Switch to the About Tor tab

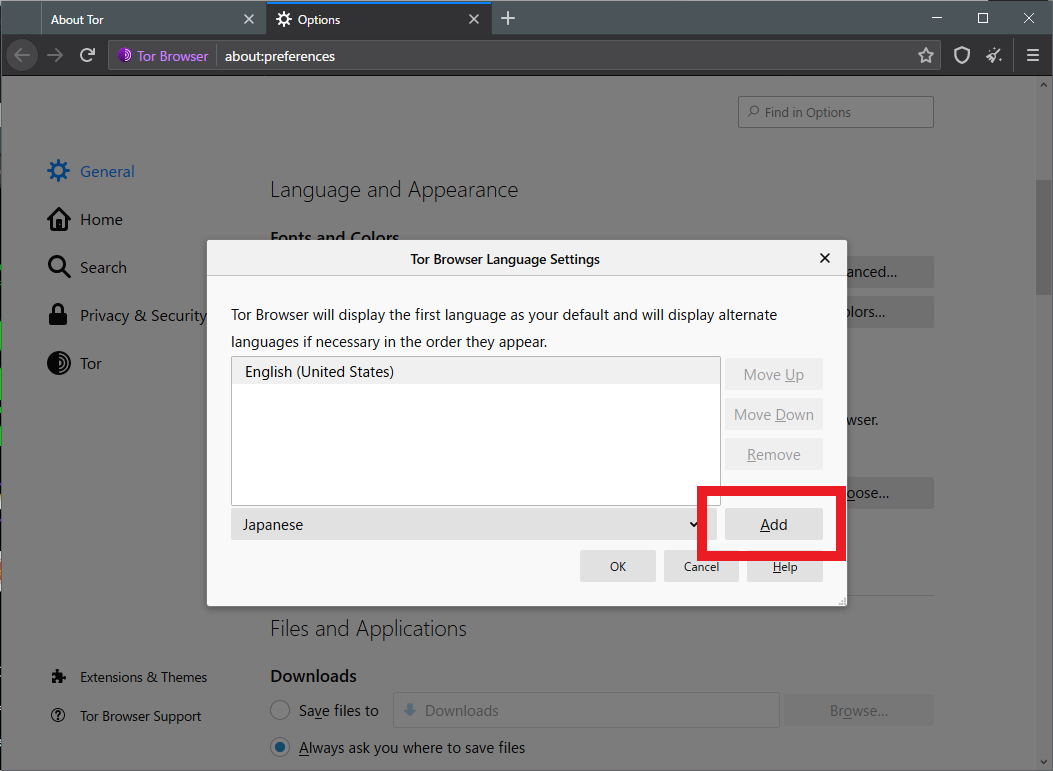140,19
